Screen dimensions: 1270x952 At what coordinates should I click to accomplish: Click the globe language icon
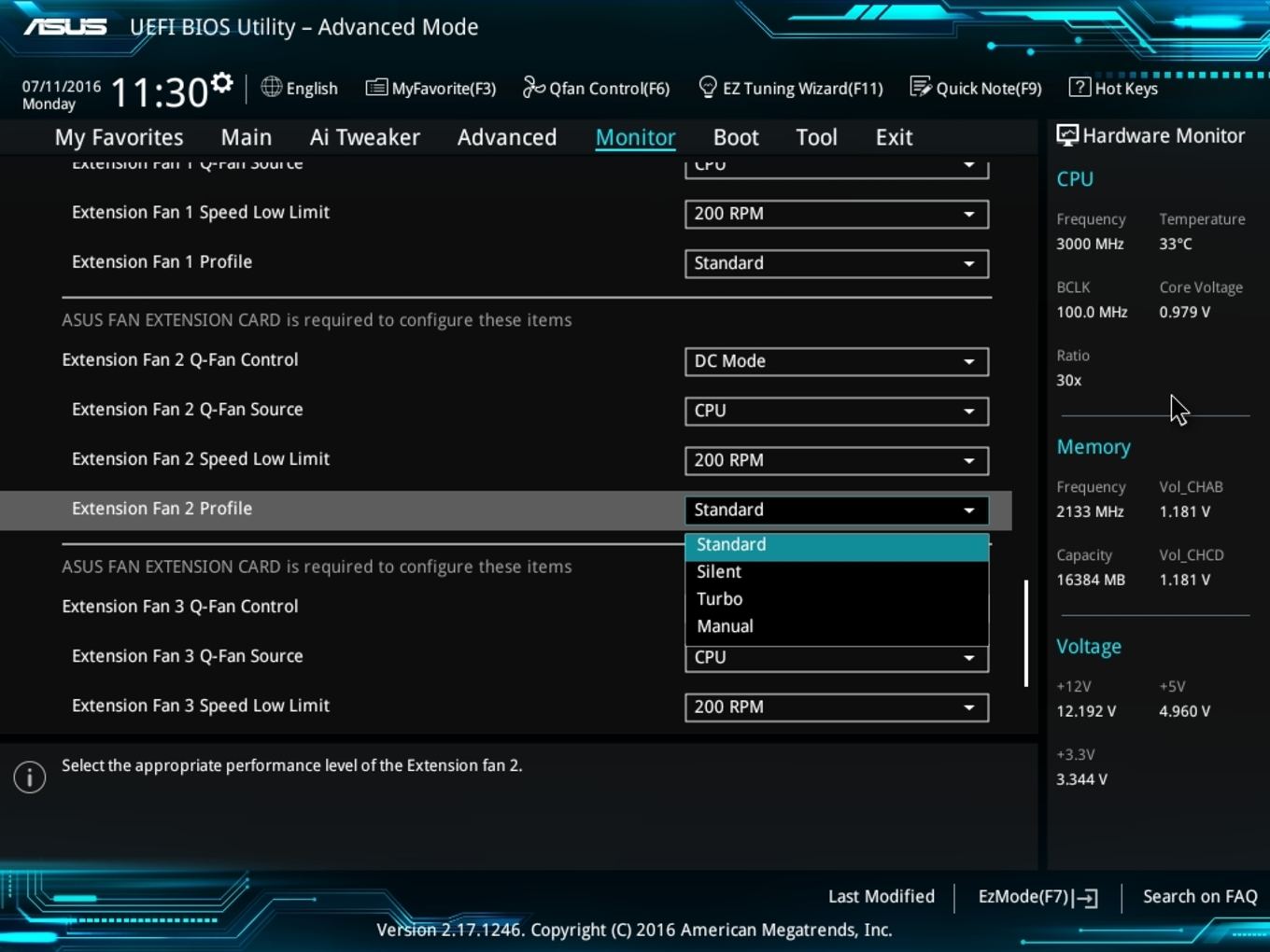pos(271,87)
